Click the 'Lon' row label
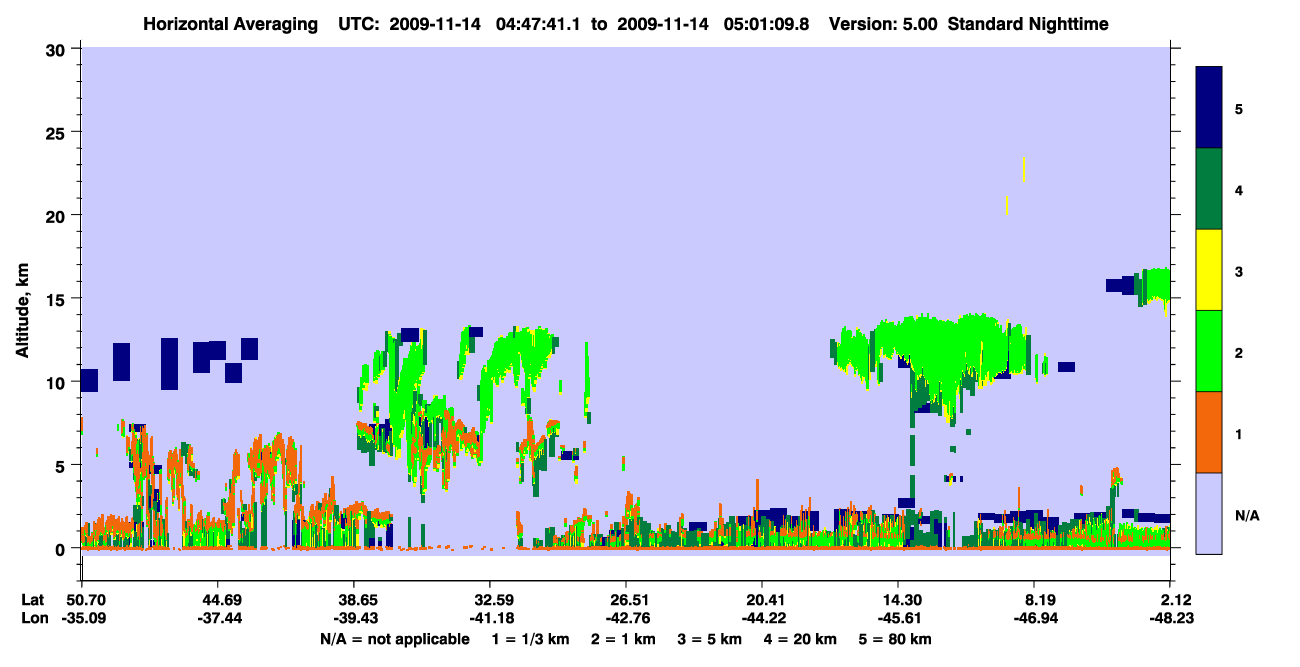The height and width of the screenshot is (667, 1300). 34,618
